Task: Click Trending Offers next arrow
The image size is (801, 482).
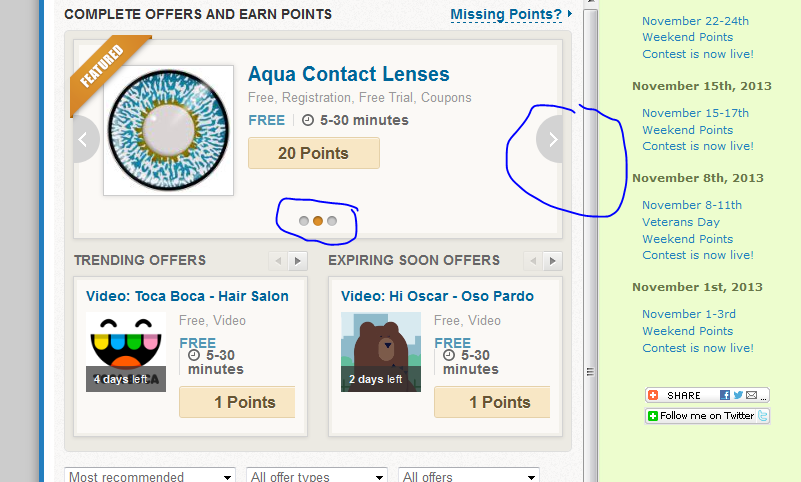Action: click(x=297, y=261)
